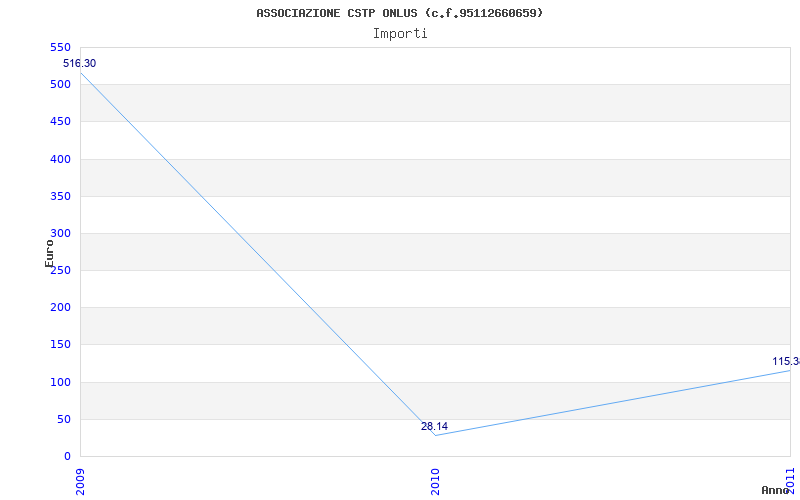Click the 550 y-axis tick label
The width and height of the screenshot is (800, 500).
[60, 47]
